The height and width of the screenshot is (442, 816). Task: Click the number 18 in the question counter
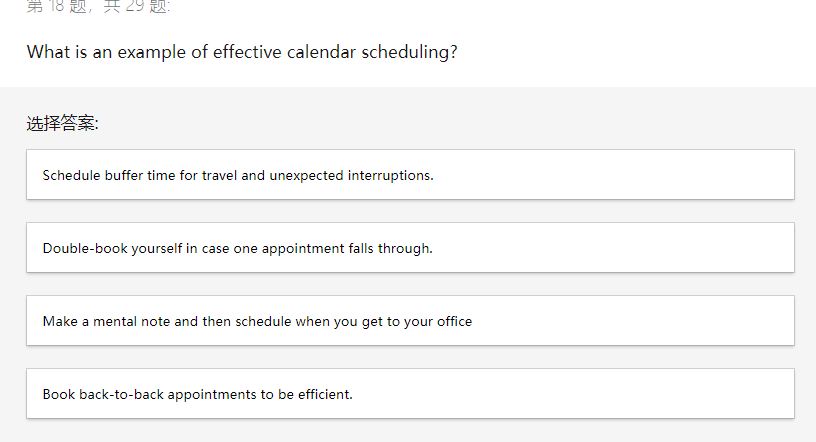(56, 7)
